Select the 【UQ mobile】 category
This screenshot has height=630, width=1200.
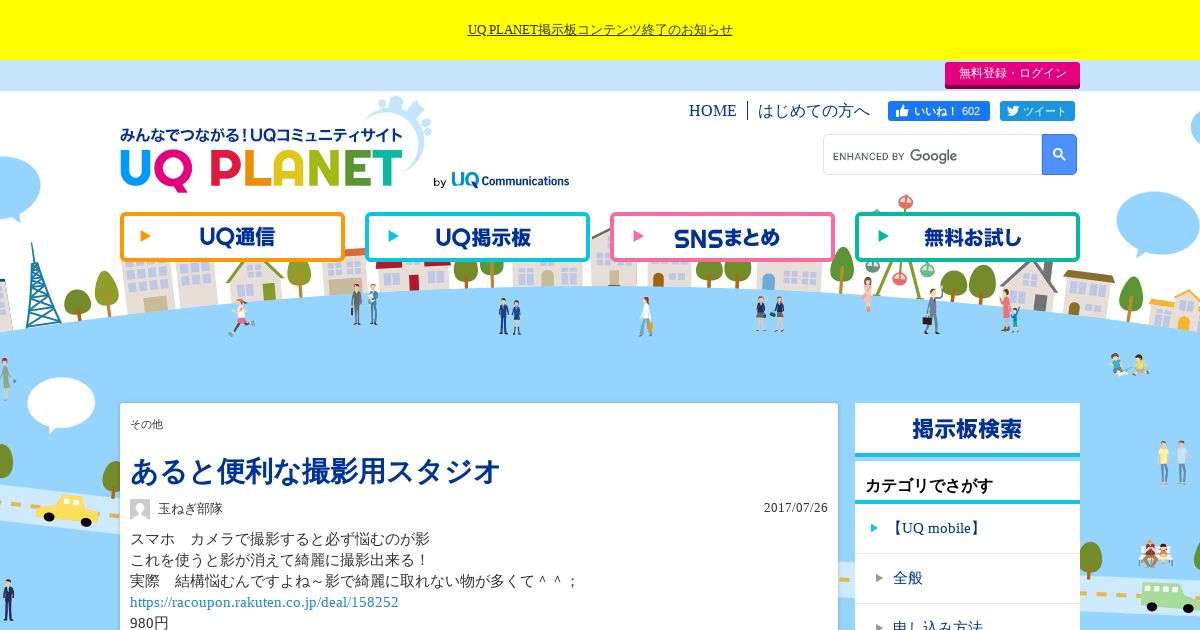tap(934, 528)
